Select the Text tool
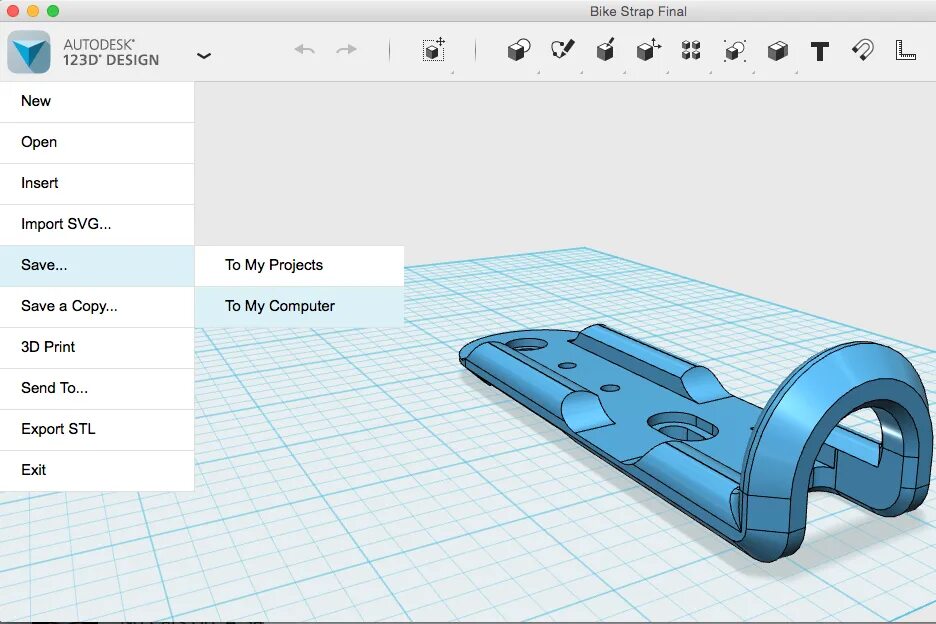 coord(820,51)
